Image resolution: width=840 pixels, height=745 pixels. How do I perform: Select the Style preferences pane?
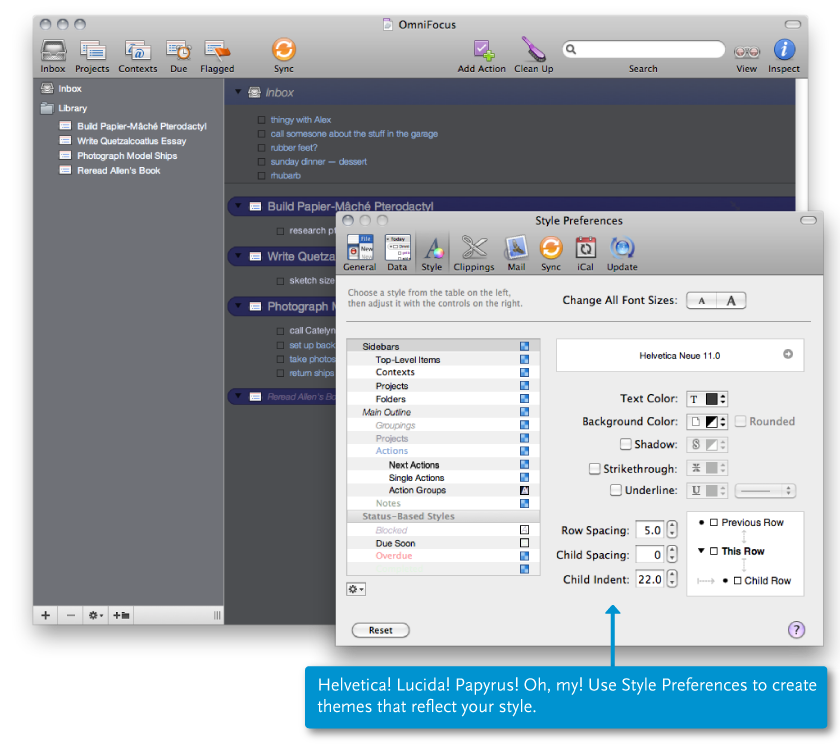(432, 253)
